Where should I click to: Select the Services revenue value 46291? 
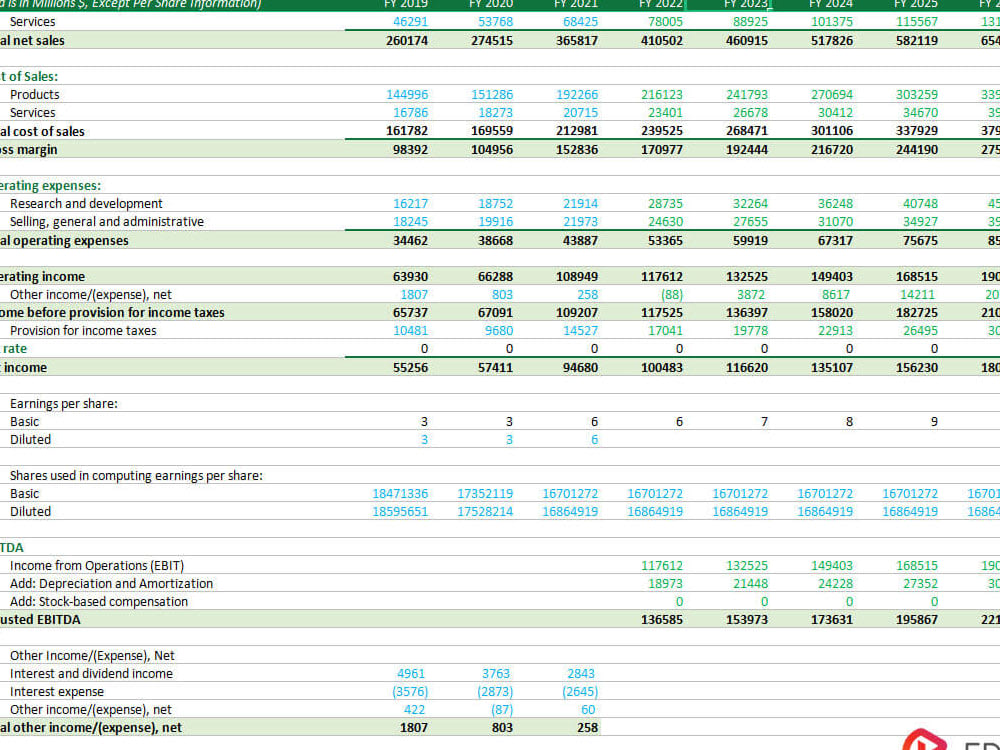(x=409, y=21)
